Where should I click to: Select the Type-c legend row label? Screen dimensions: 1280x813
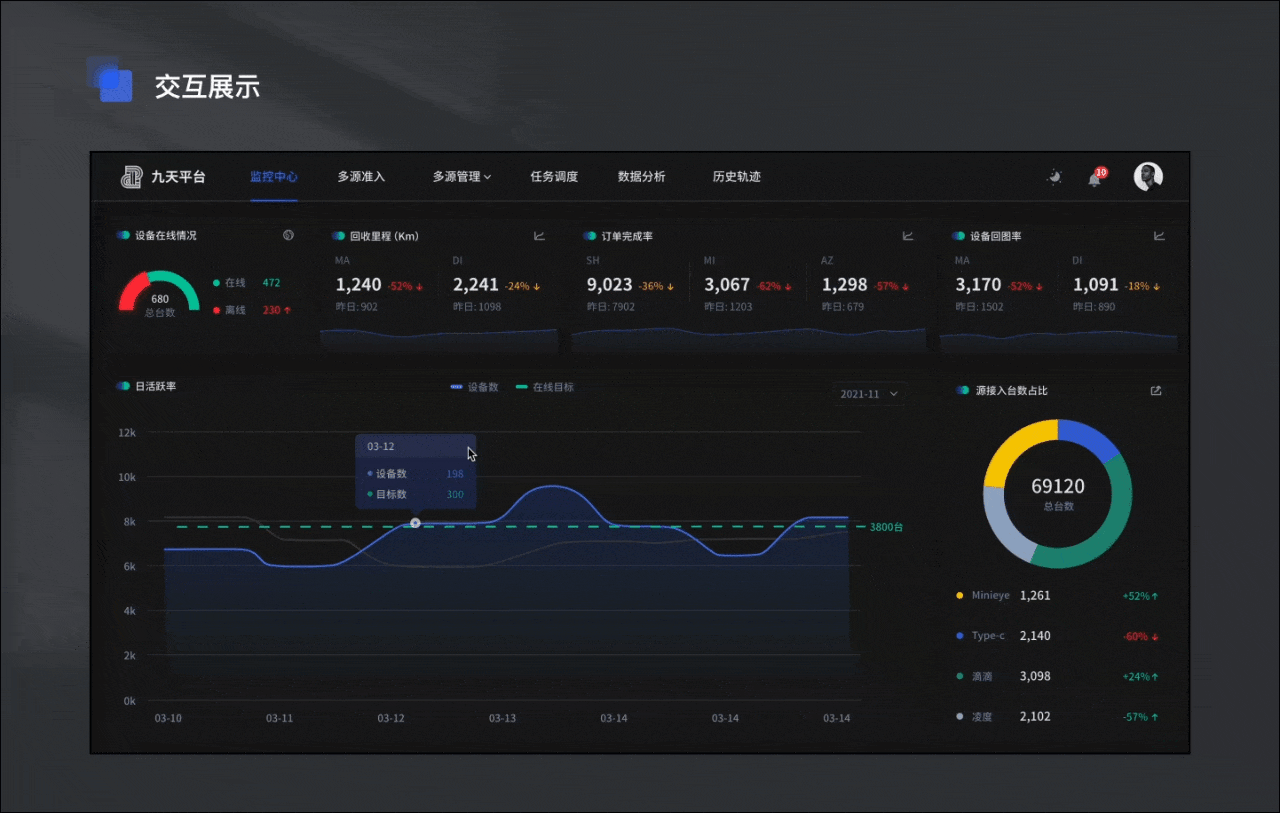pos(988,636)
